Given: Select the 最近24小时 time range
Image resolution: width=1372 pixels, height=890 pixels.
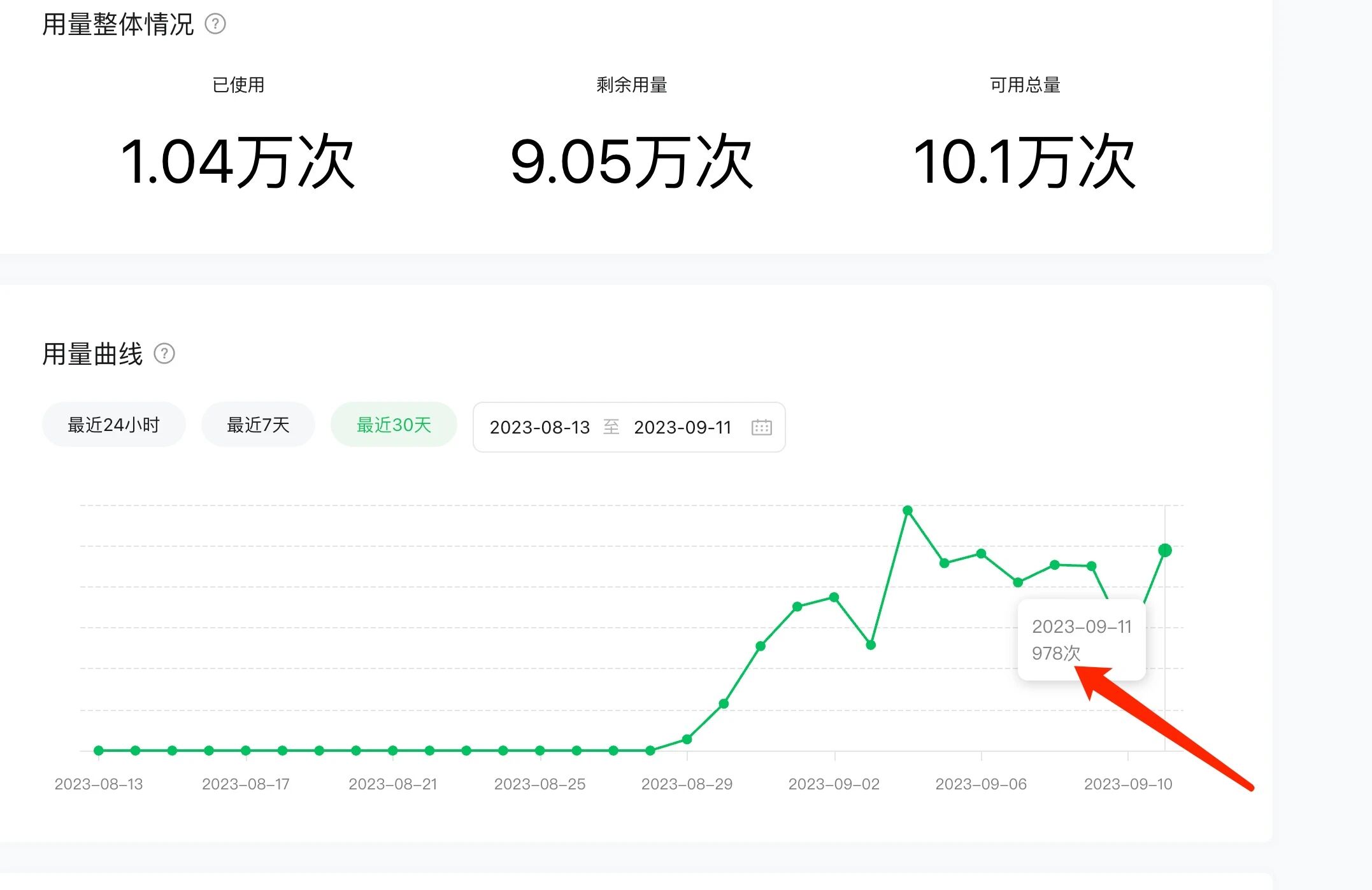Looking at the screenshot, I should tap(113, 425).
